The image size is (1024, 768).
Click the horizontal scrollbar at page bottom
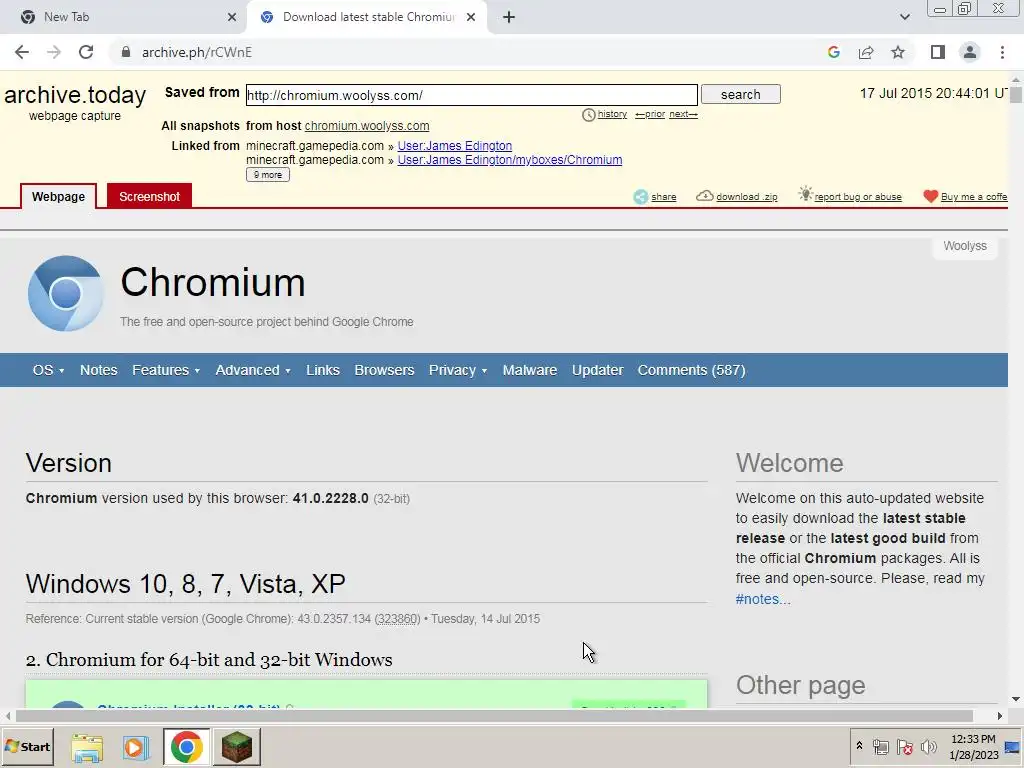tap(494, 716)
